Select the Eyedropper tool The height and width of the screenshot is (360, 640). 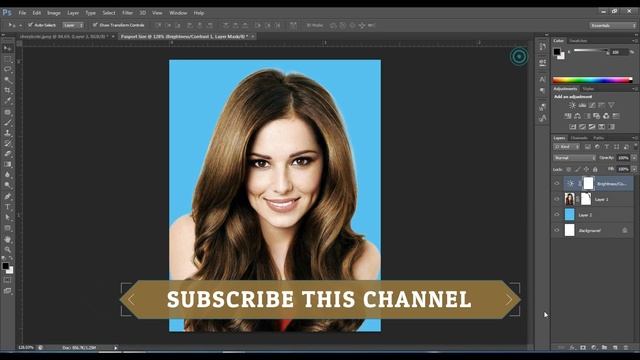click(7, 101)
